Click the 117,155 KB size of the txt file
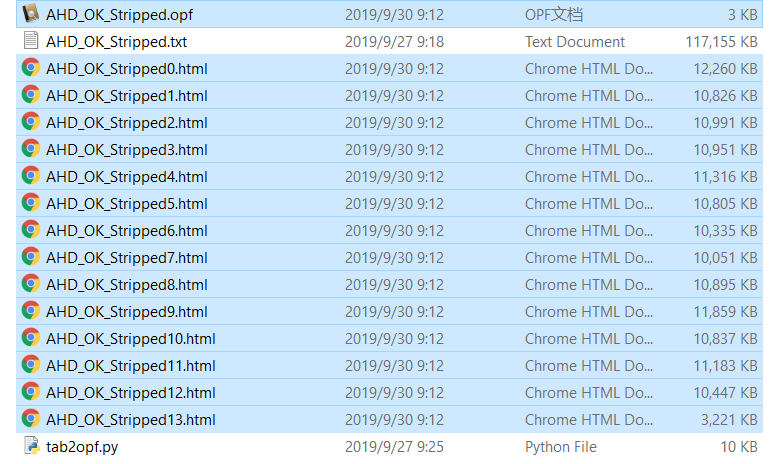The height and width of the screenshot is (464, 782). pyautogui.click(x=721, y=42)
